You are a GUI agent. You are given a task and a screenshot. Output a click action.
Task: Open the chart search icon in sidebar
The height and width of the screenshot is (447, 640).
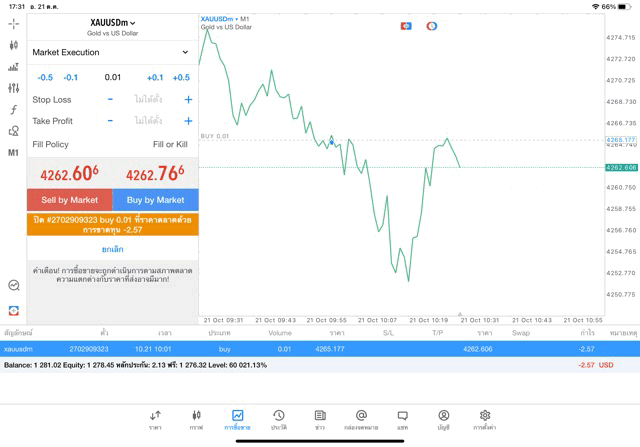[13, 286]
